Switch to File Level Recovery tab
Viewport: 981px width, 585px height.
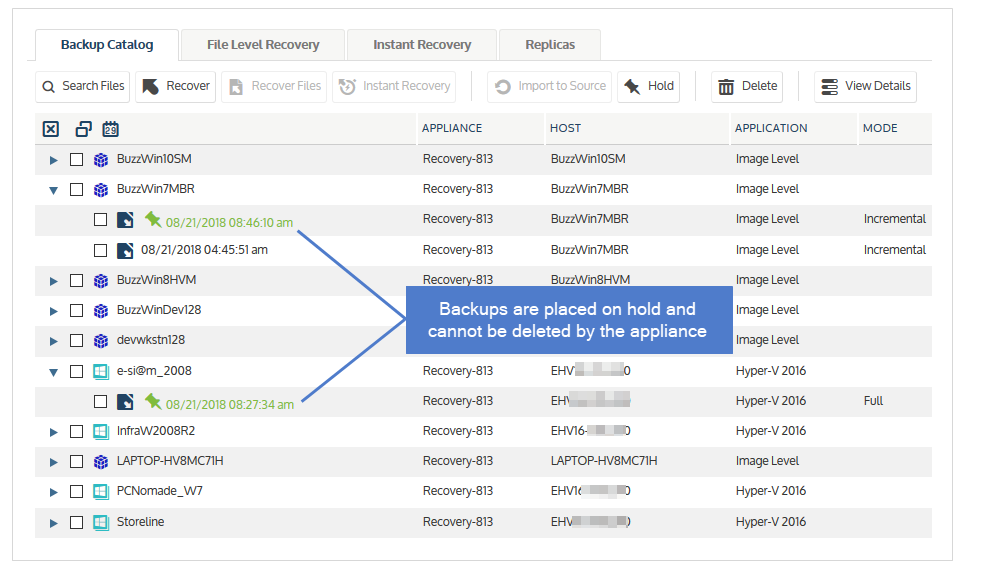click(263, 45)
